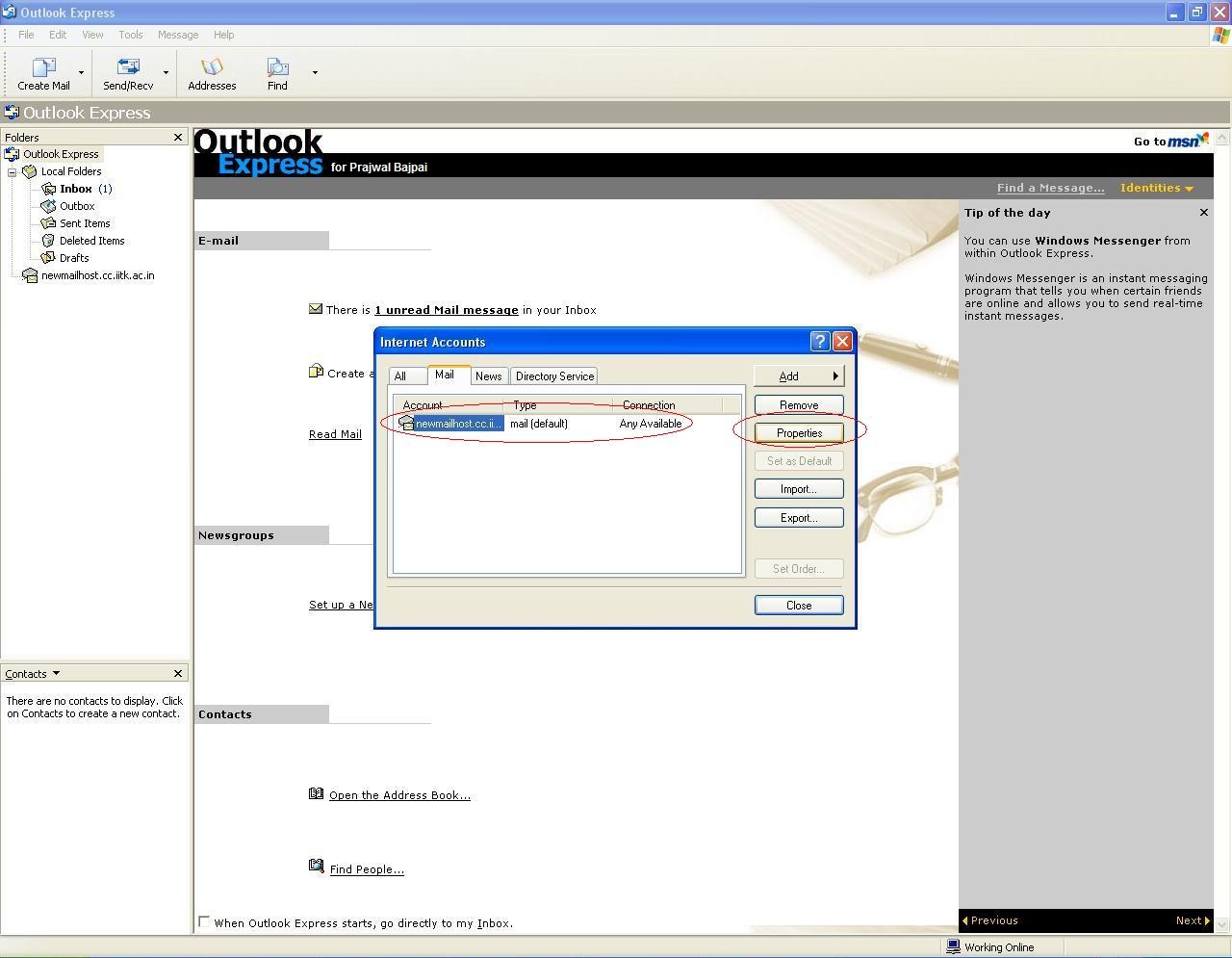Toggle go directly to my Inbox checkbox
This screenshot has height=958, width=1232.
pyautogui.click(x=204, y=922)
